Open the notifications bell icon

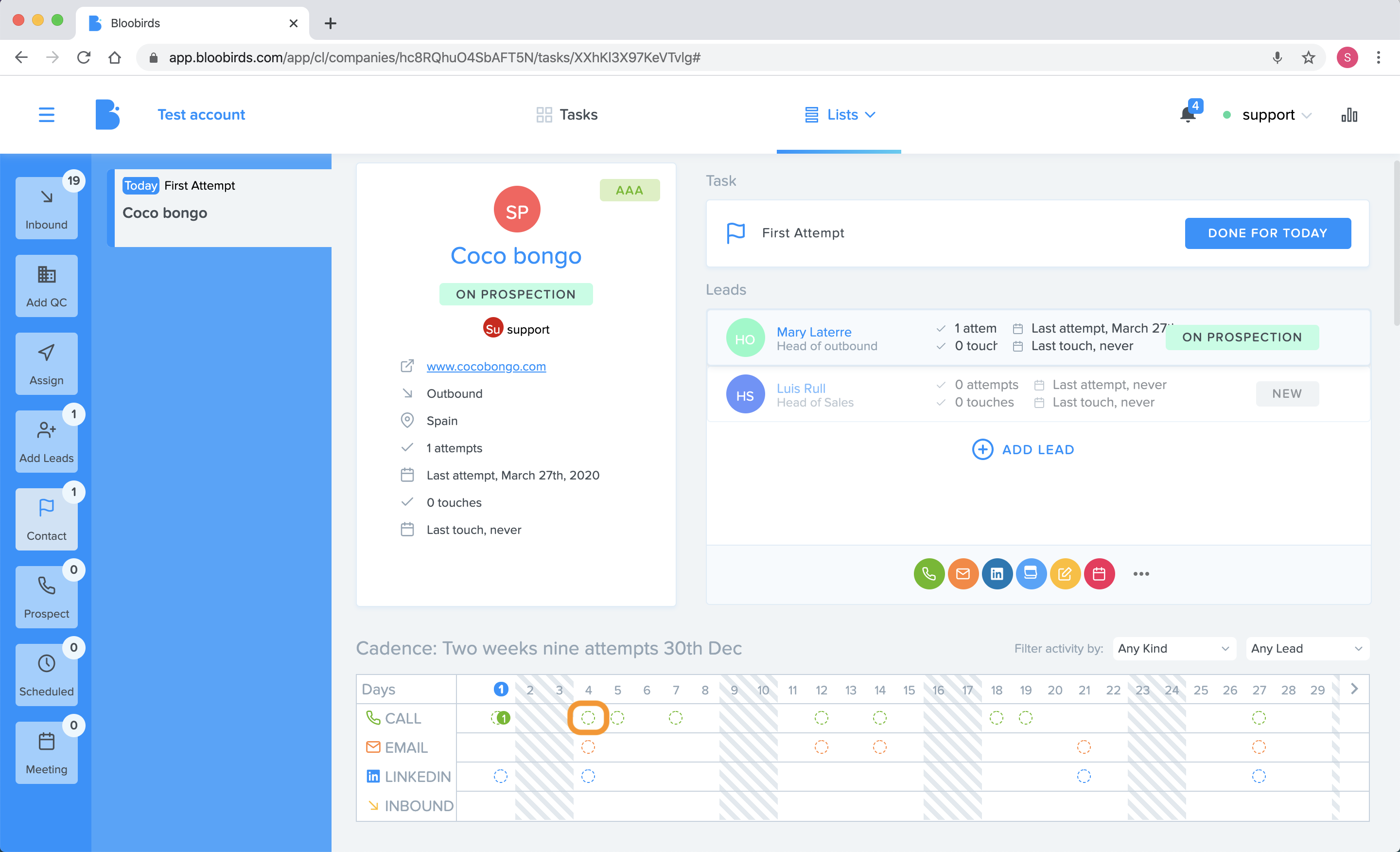(1188, 114)
